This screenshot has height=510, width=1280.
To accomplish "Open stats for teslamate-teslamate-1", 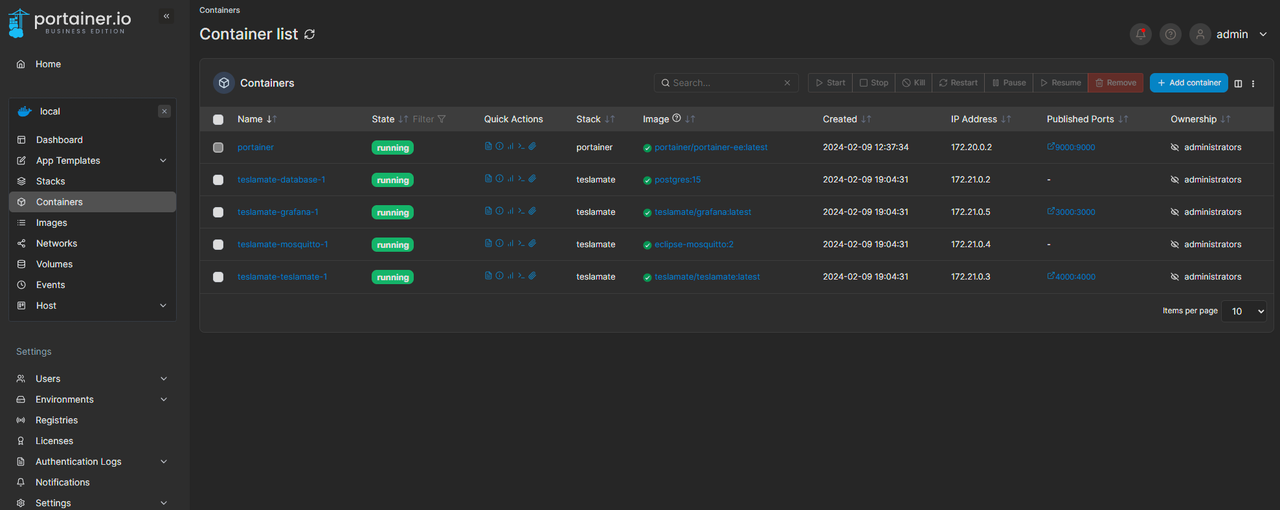I will pyautogui.click(x=510, y=276).
